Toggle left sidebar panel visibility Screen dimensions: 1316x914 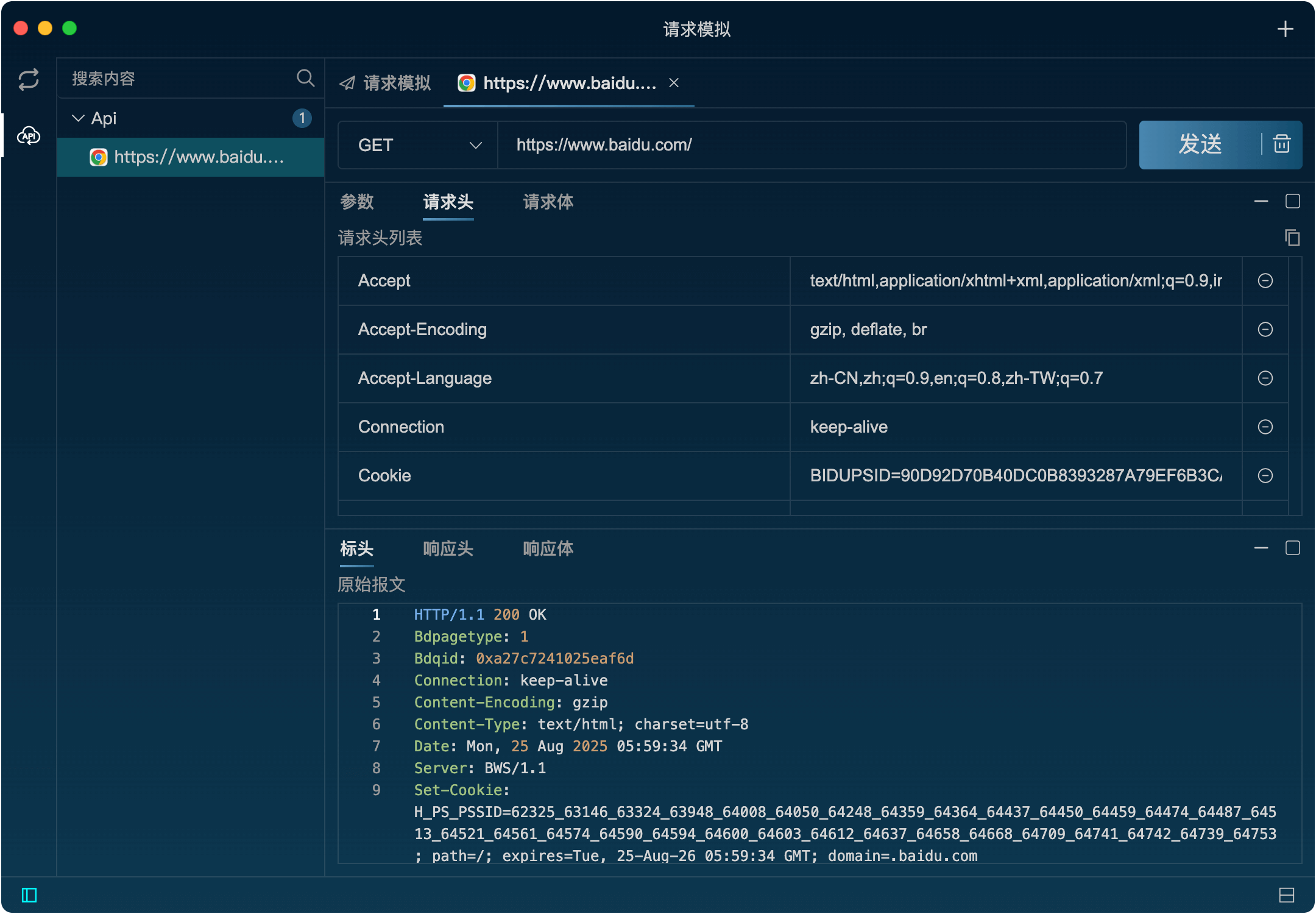click(x=29, y=895)
